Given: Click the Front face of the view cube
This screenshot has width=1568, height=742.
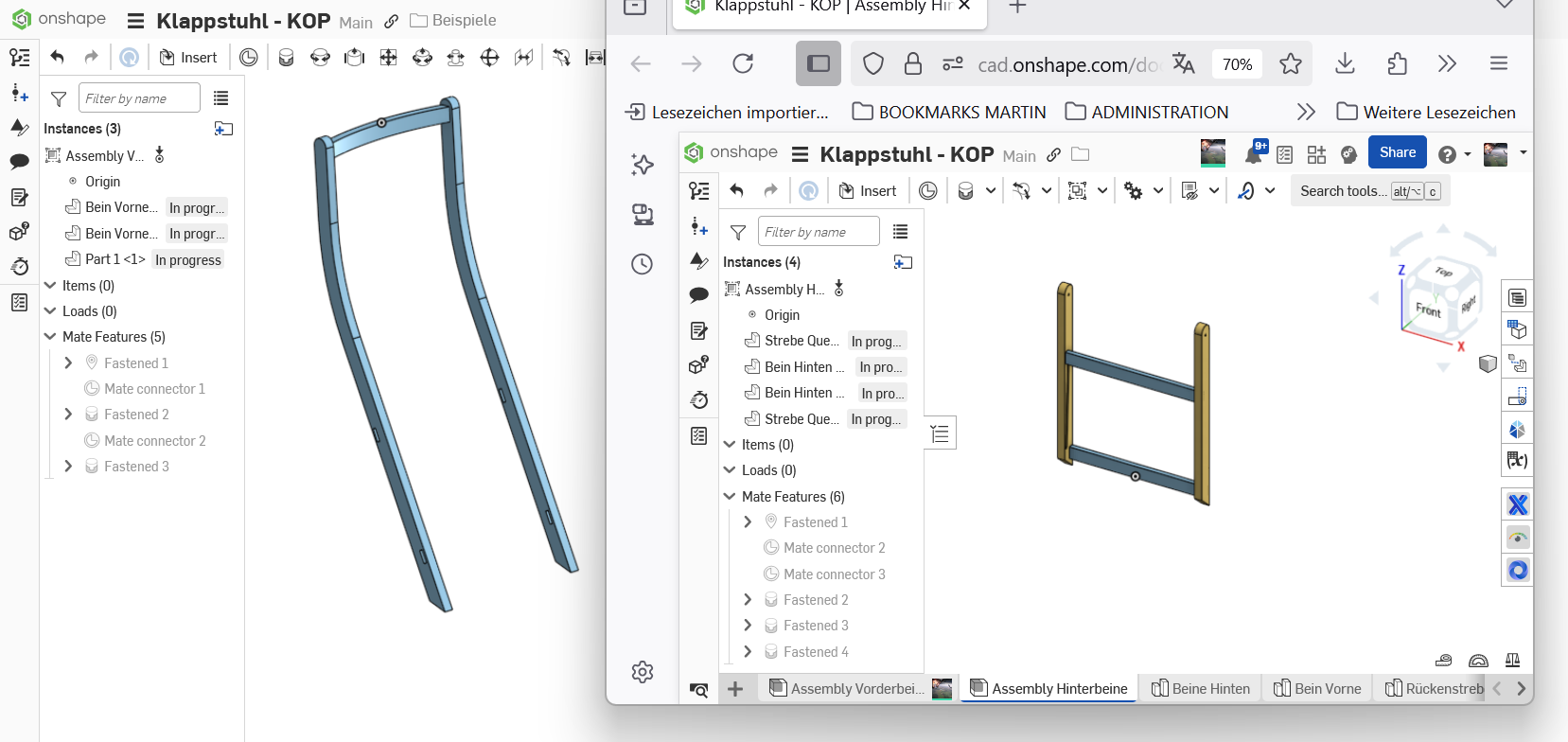Looking at the screenshot, I should (x=1427, y=309).
